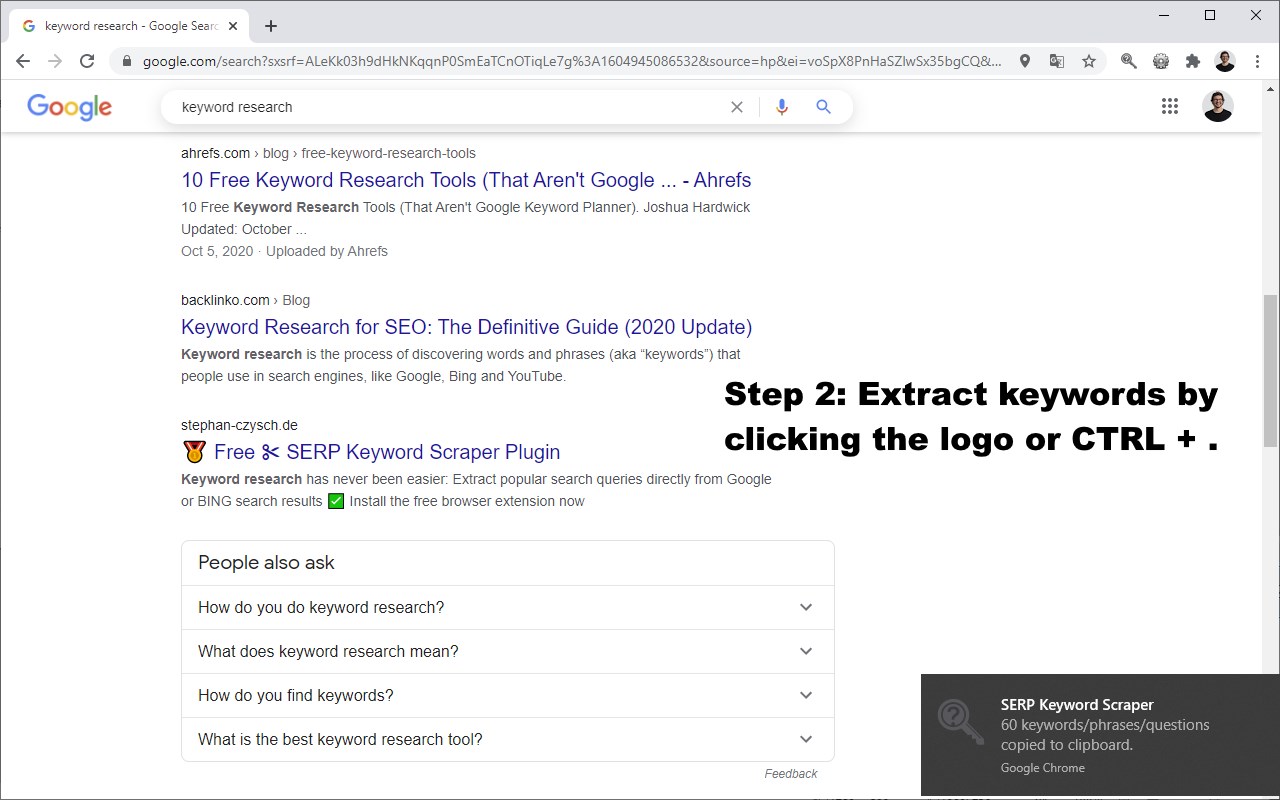Open the Chrome three-dot menu

tap(1257, 61)
